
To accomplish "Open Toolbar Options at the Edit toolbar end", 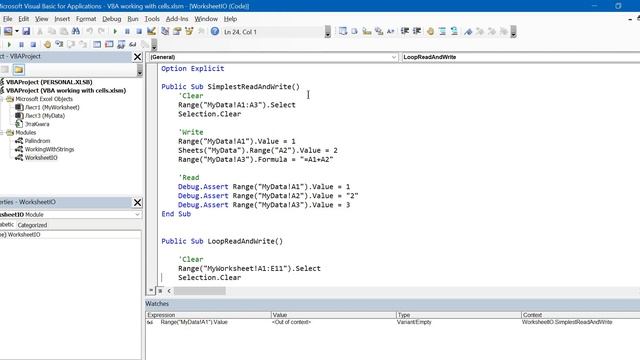I will (513, 31).
